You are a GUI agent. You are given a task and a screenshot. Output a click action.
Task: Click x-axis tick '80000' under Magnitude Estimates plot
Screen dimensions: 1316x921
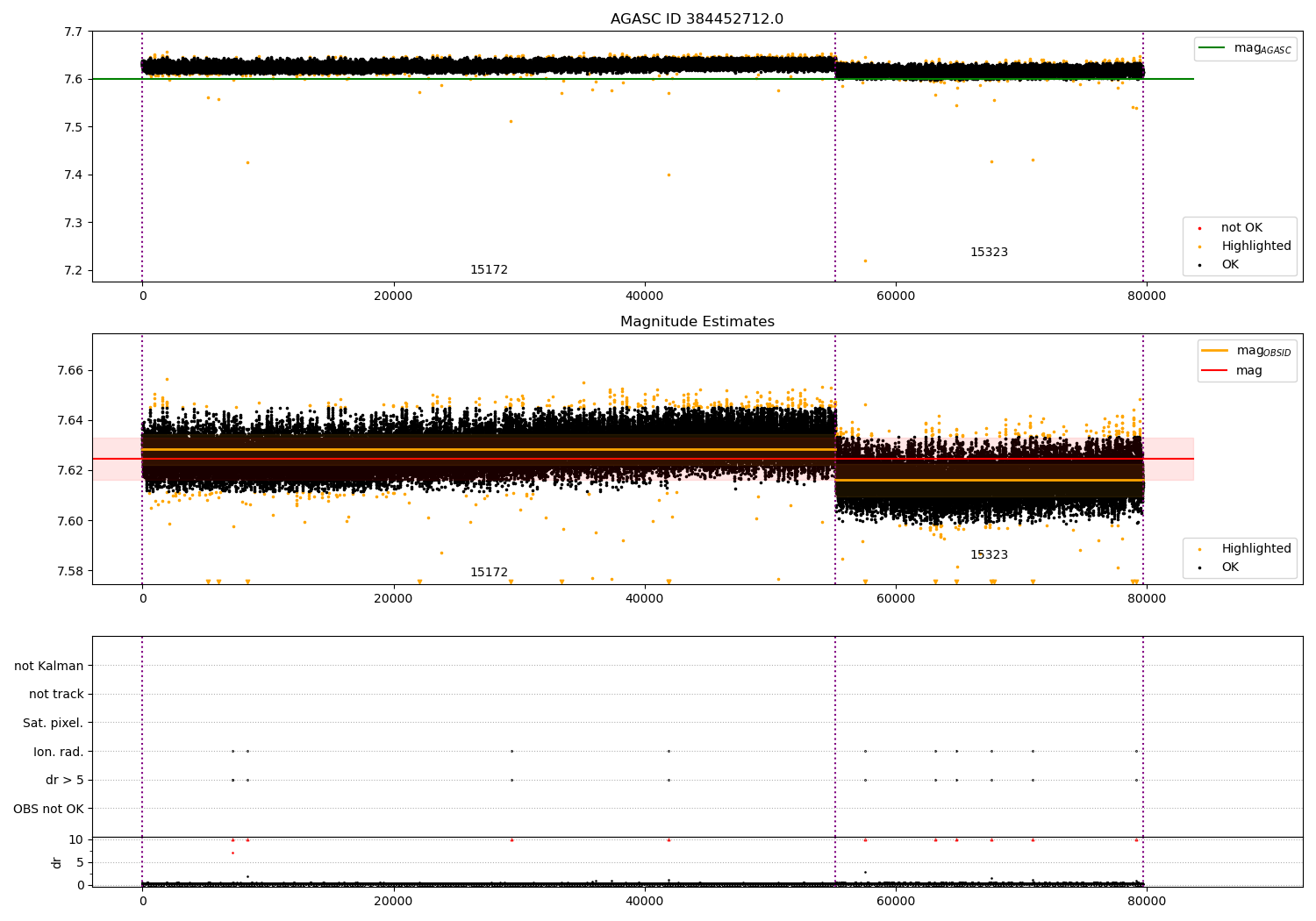[x=1146, y=598]
